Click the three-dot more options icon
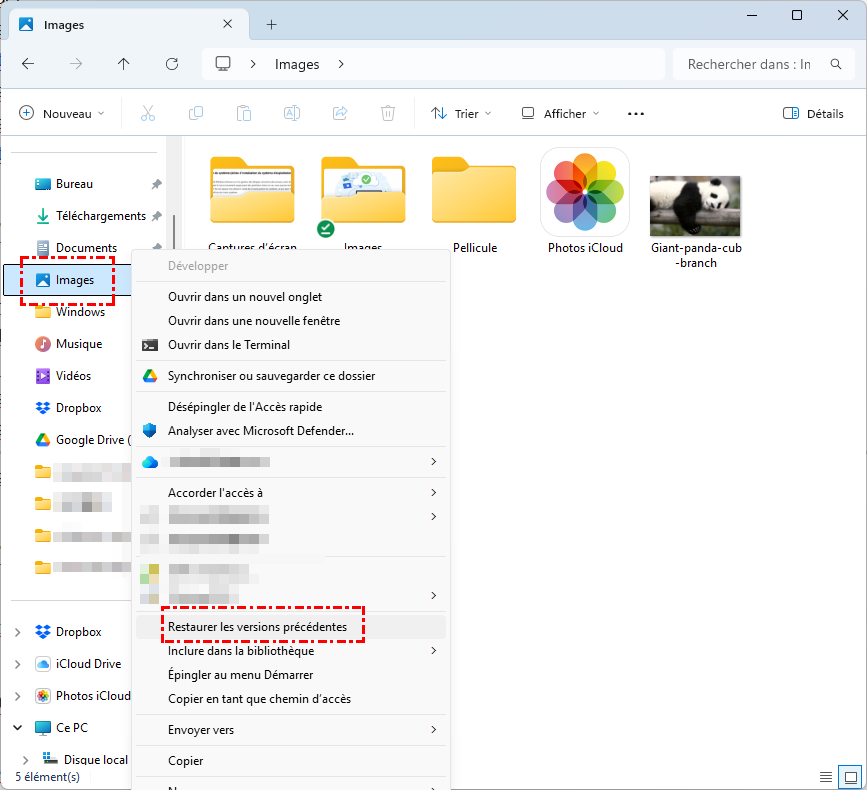 click(x=636, y=114)
